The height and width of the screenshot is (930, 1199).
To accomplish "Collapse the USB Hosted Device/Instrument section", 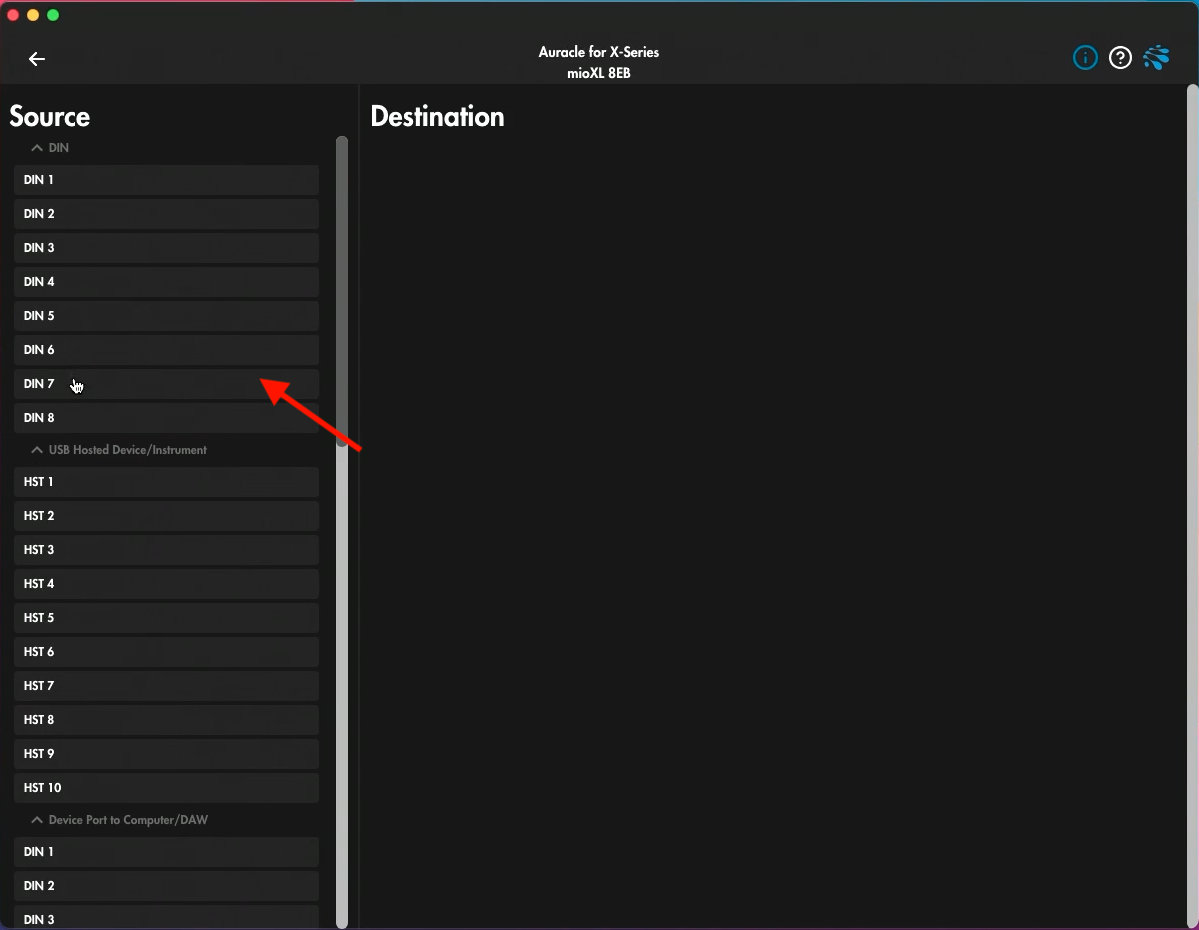I will (x=37, y=450).
